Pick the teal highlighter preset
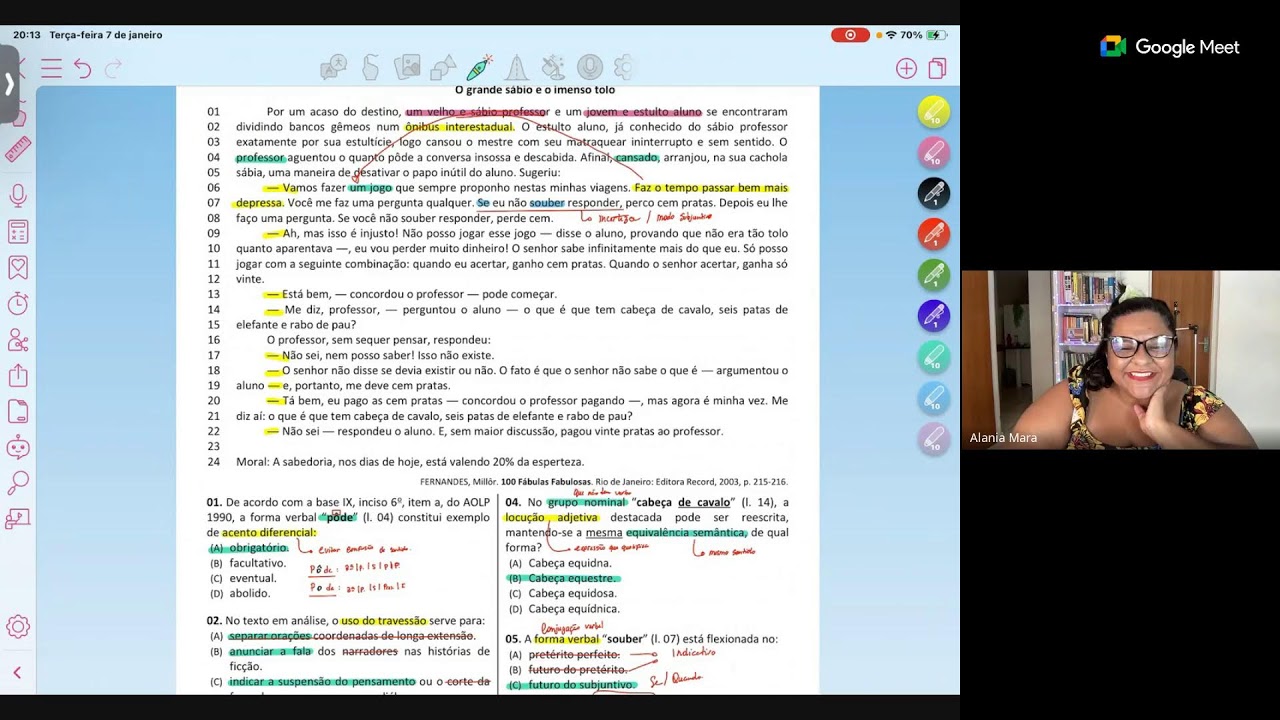 coord(934,357)
